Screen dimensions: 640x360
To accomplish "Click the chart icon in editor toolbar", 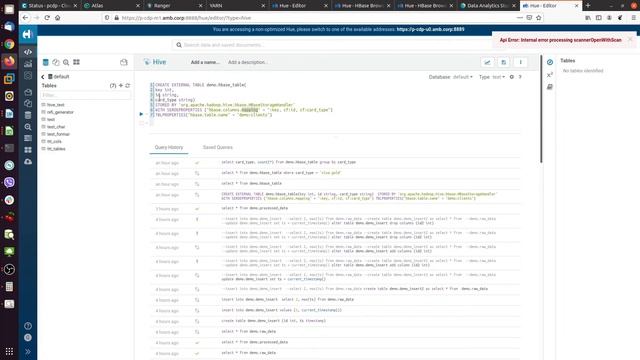I will [x=487, y=62].
